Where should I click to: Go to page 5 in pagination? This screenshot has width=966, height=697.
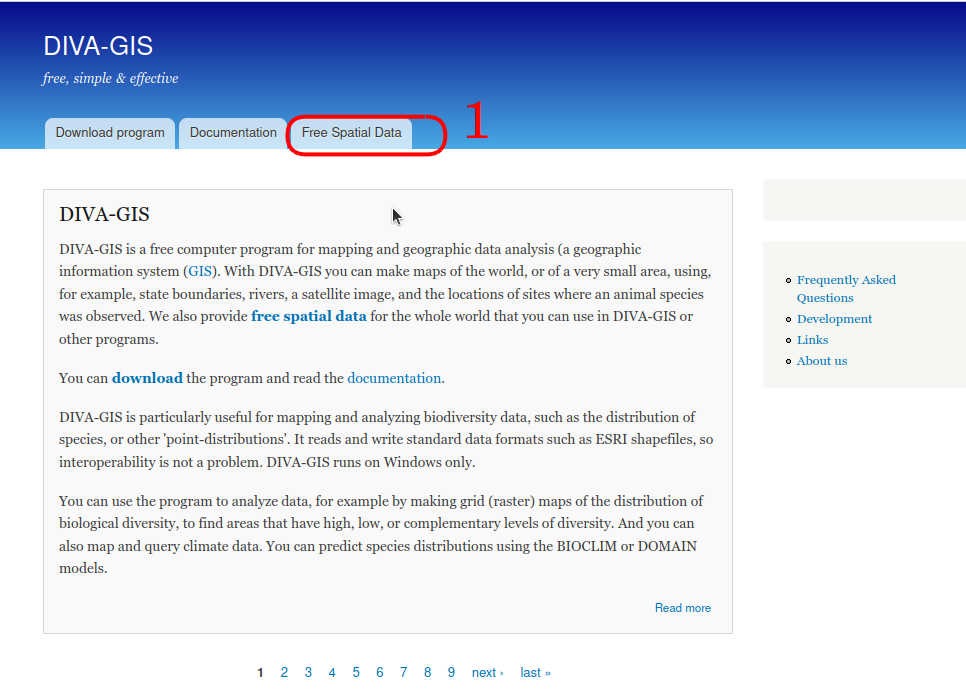356,672
